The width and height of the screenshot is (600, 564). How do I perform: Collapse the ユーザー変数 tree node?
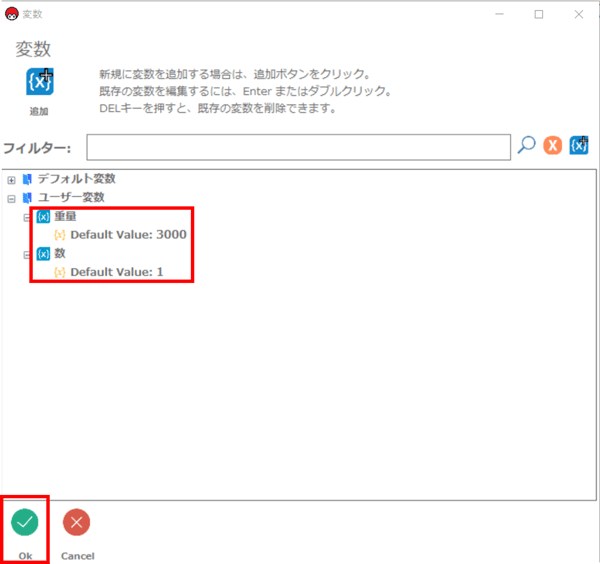11,199
